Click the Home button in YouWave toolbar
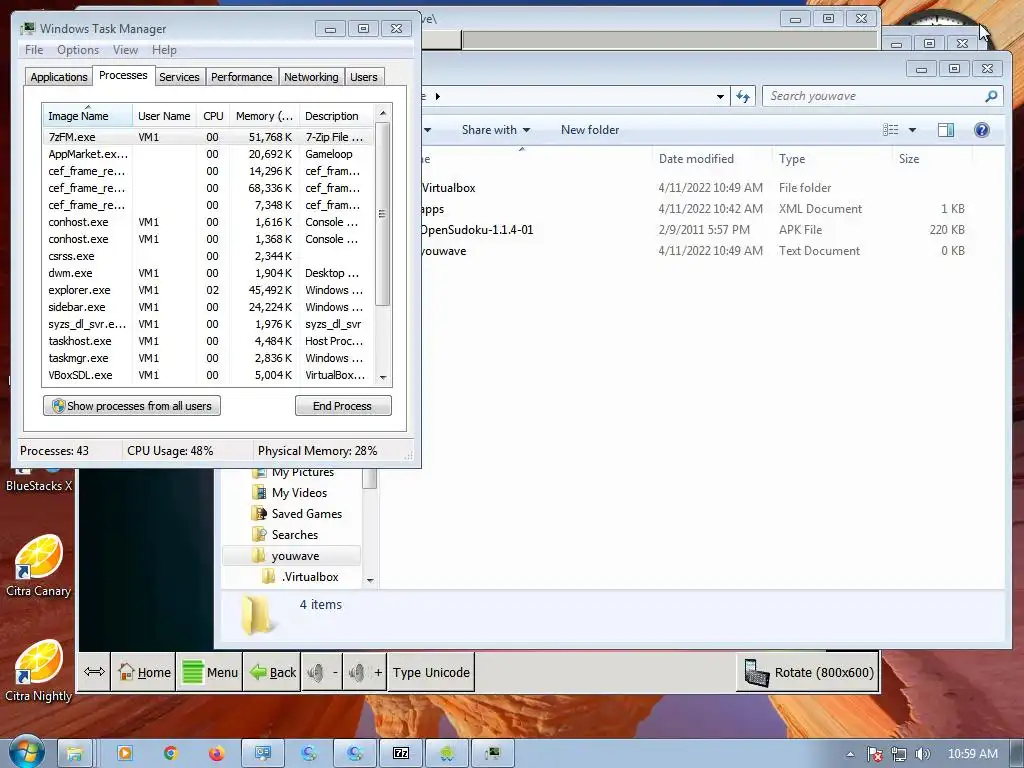 144,672
